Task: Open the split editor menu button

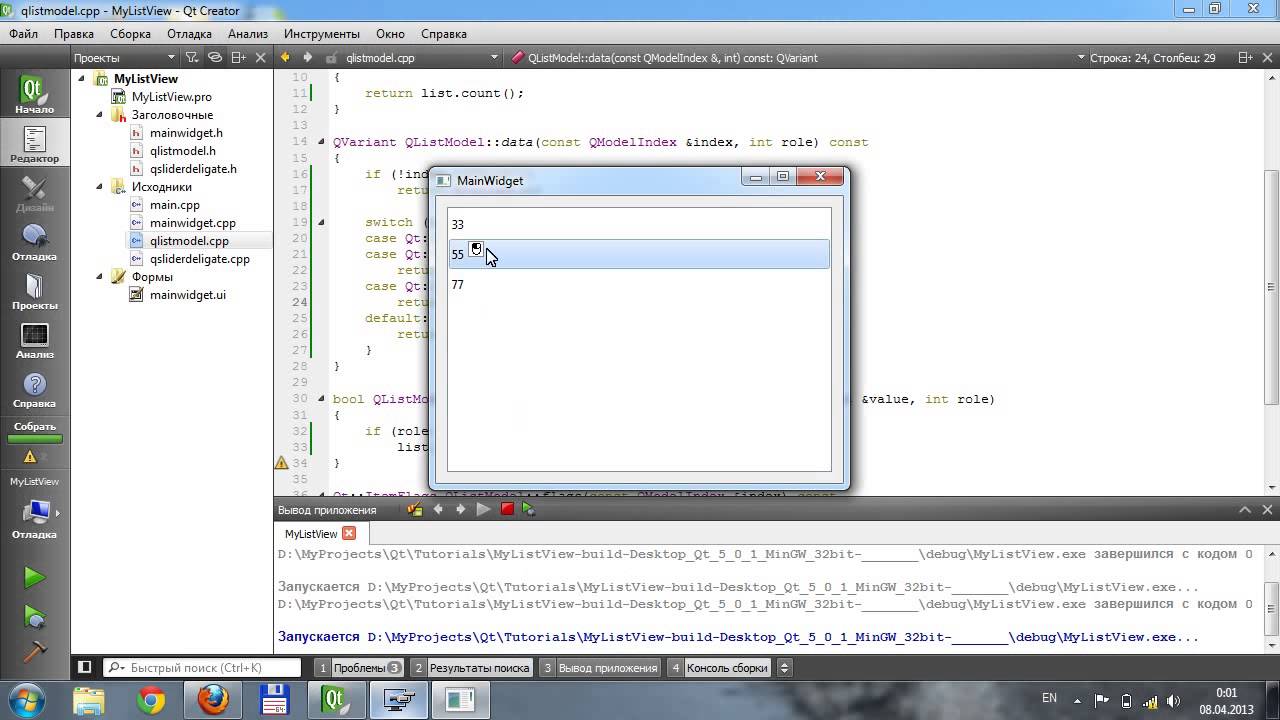Action: pyautogui.click(x=1244, y=58)
